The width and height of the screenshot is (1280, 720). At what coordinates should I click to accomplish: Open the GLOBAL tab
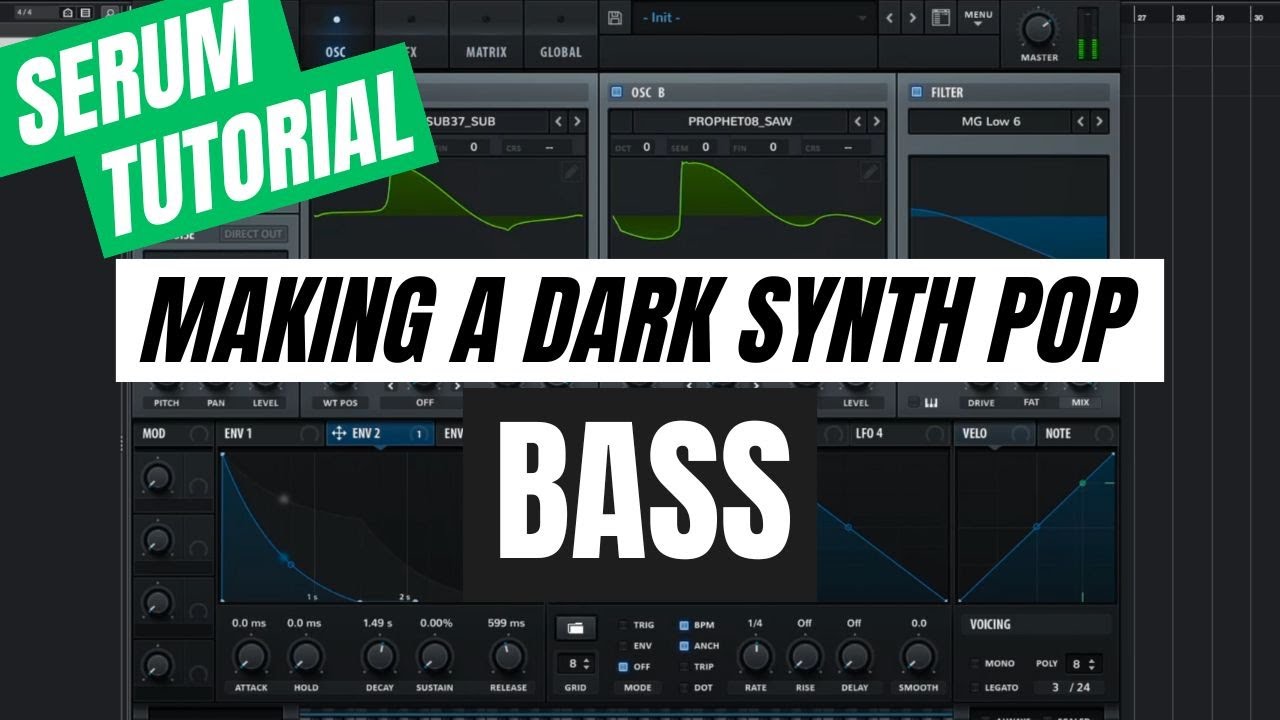click(560, 34)
